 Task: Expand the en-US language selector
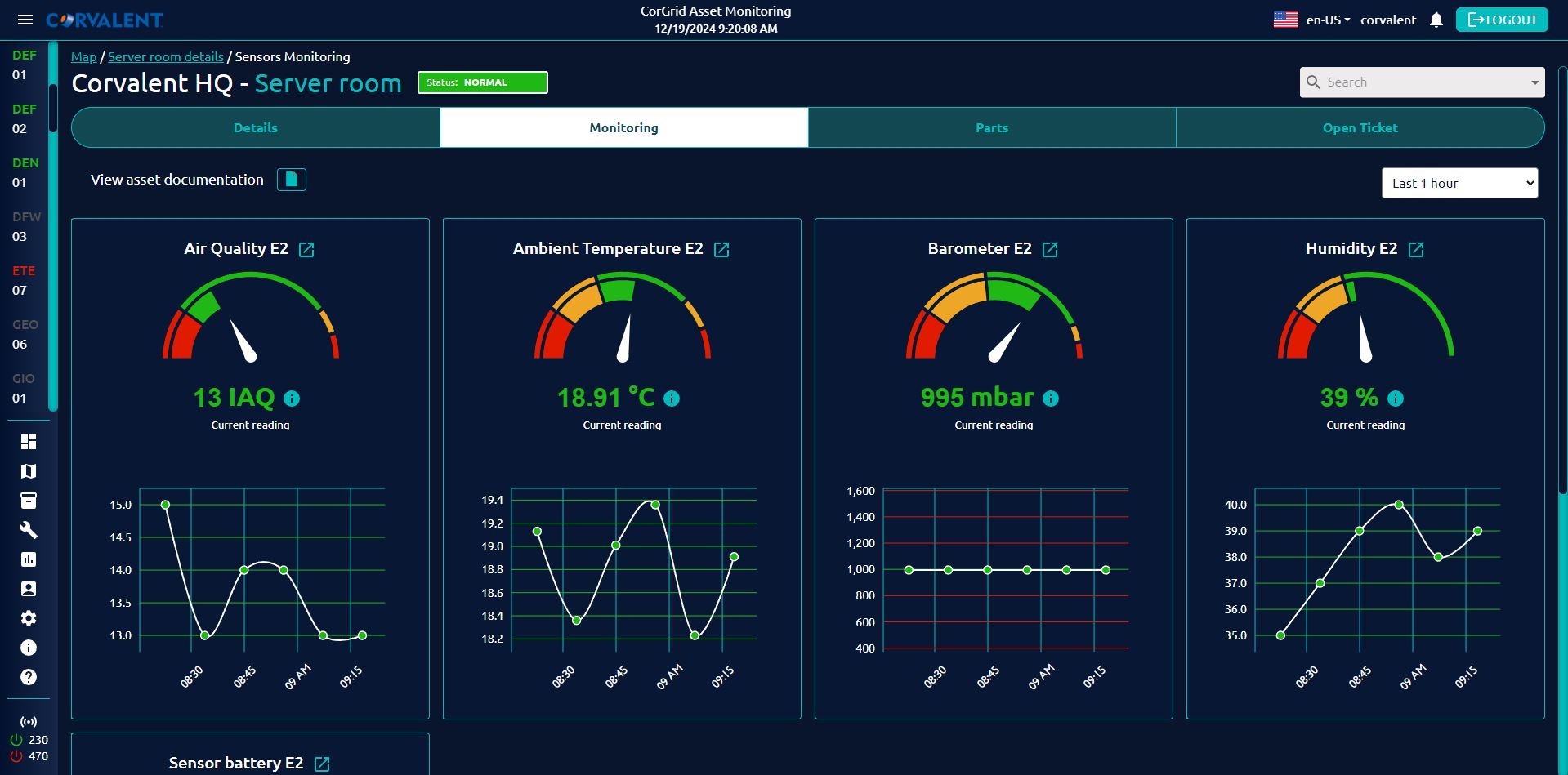[x=1327, y=20]
